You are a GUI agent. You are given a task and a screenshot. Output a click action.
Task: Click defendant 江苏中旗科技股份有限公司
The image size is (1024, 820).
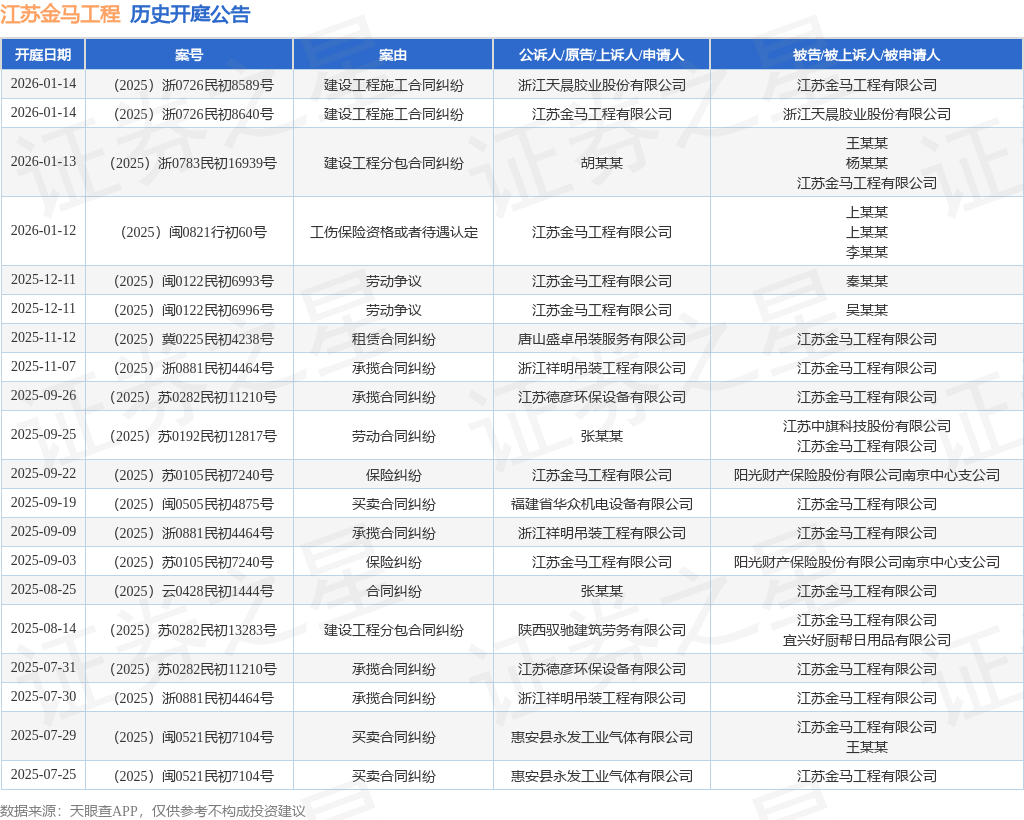pos(867,426)
